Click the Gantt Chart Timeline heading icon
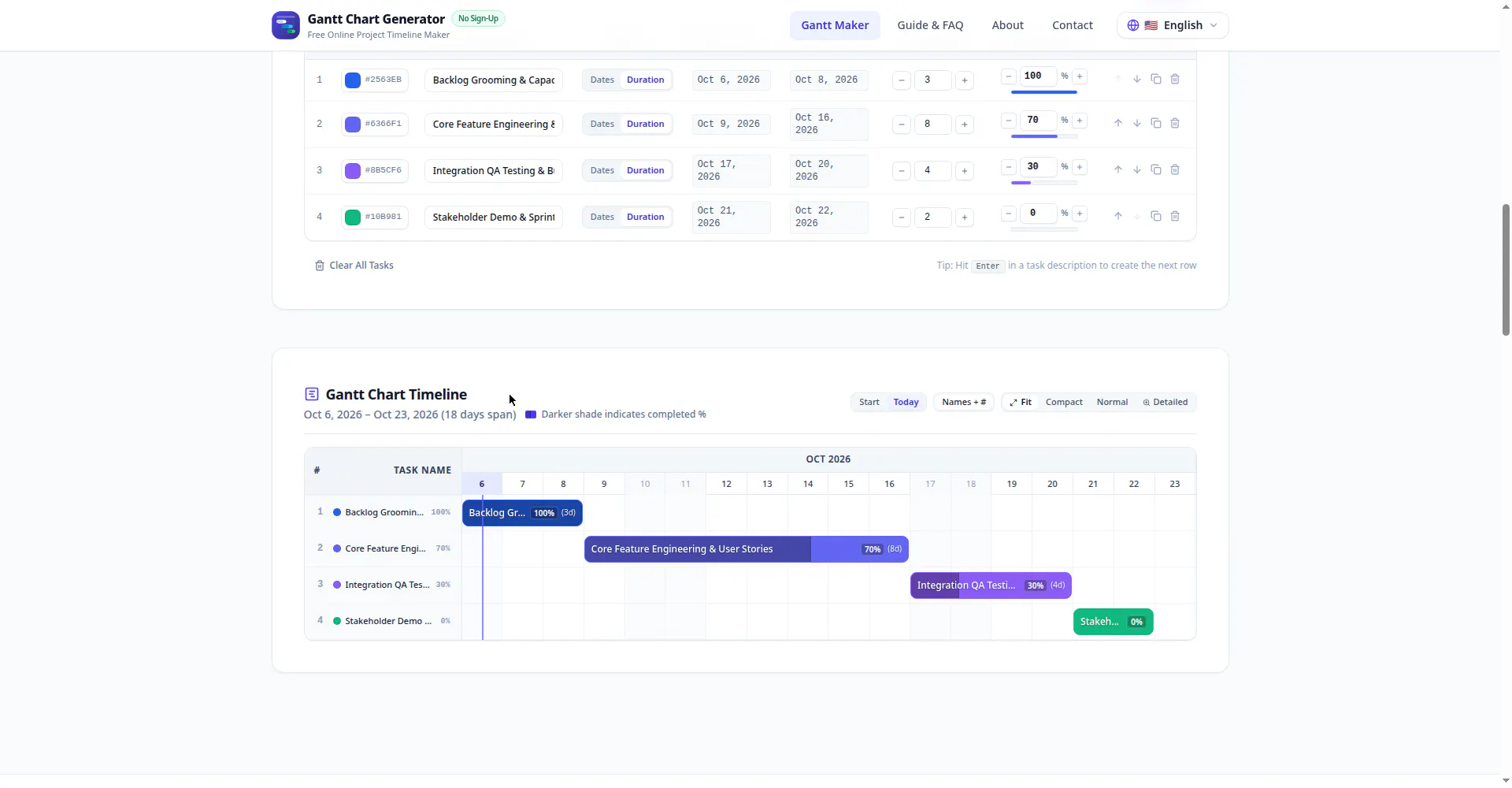 (312, 394)
